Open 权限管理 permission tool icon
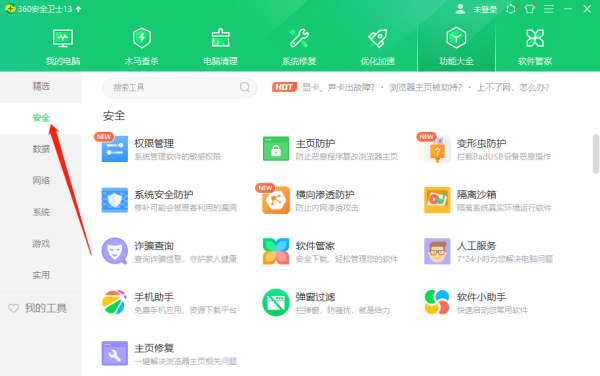 114,149
